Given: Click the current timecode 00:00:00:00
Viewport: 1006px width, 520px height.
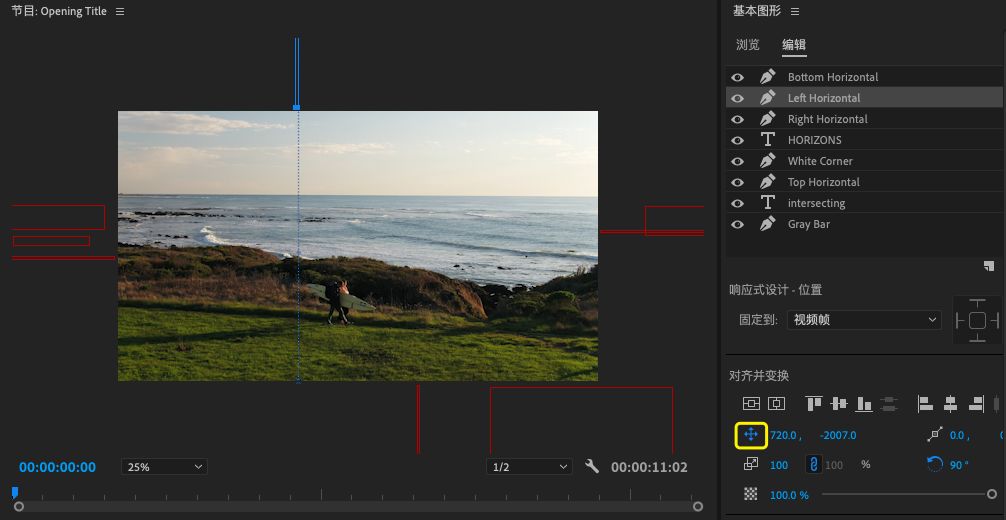Looking at the screenshot, I should pos(57,467).
